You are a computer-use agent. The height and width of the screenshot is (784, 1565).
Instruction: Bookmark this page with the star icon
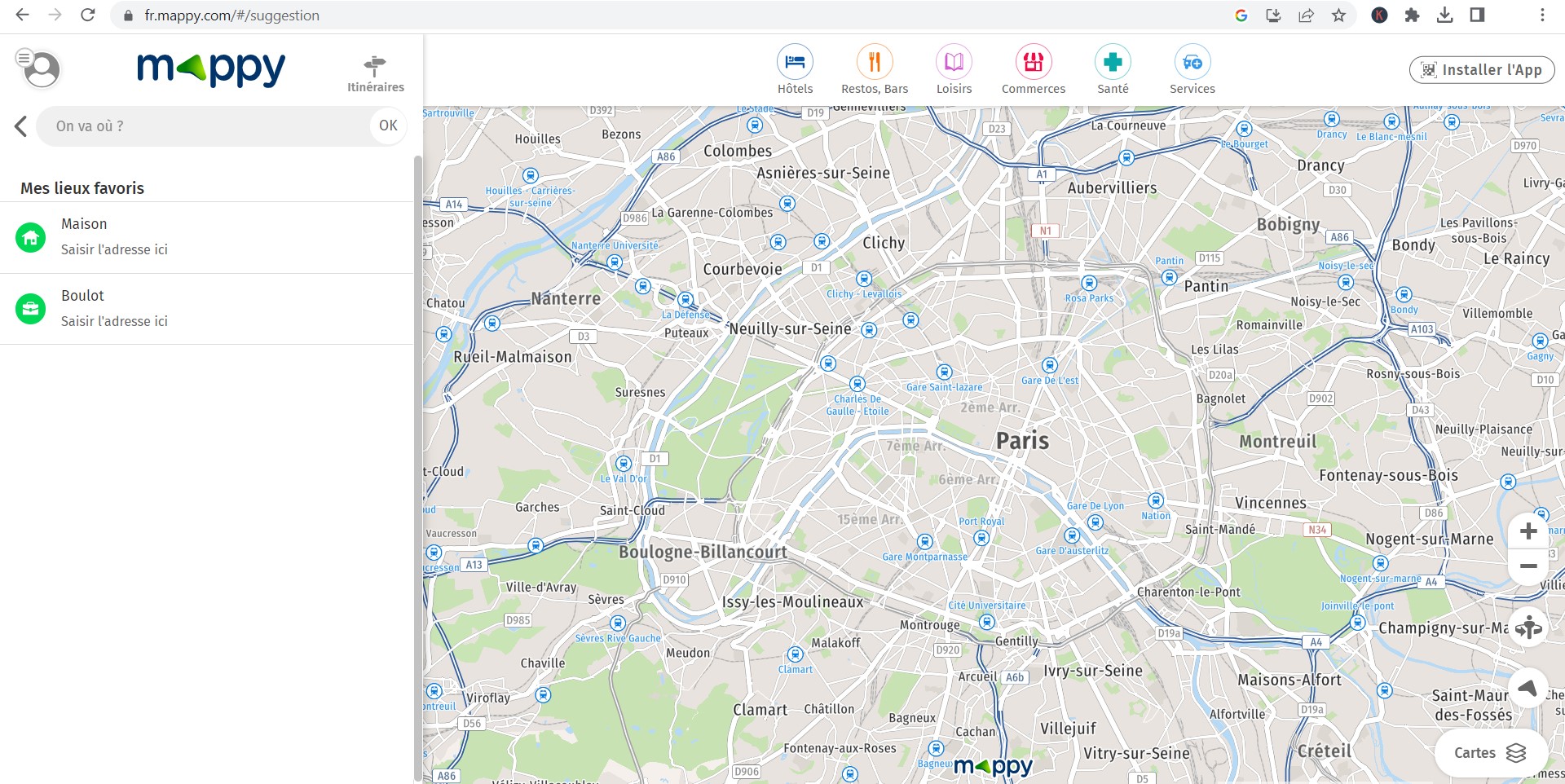pos(1338,15)
